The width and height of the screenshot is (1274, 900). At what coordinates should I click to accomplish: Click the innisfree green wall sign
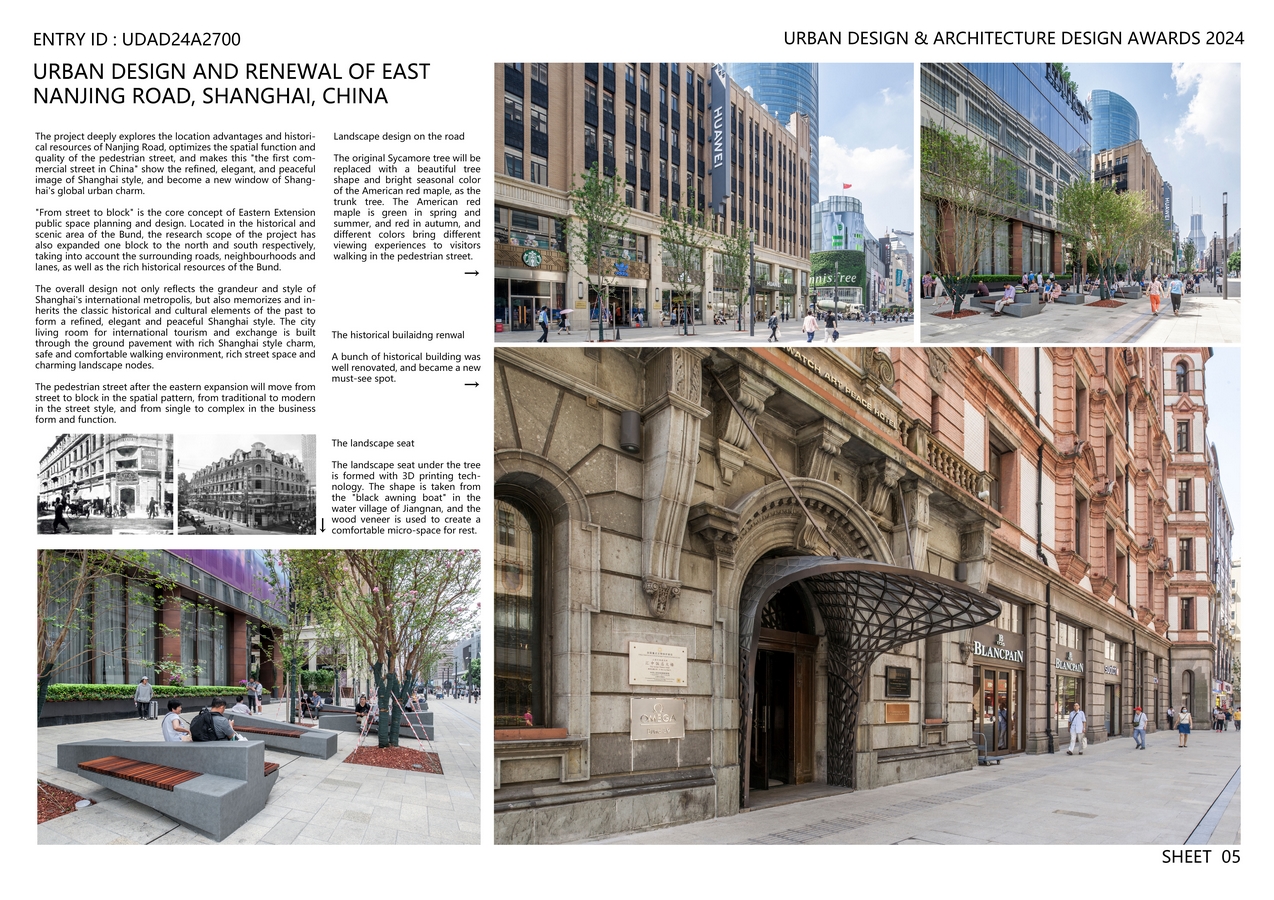coord(835,278)
